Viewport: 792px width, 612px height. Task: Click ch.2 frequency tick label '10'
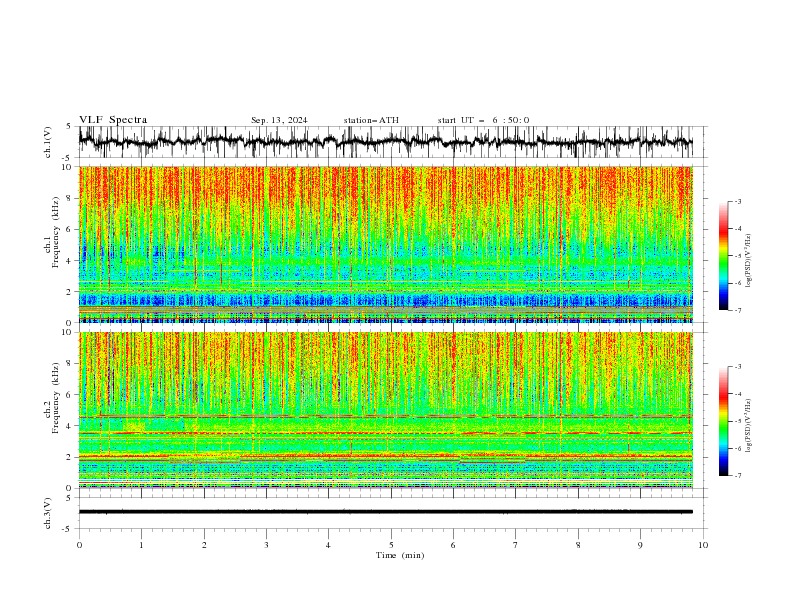pos(67,332)
